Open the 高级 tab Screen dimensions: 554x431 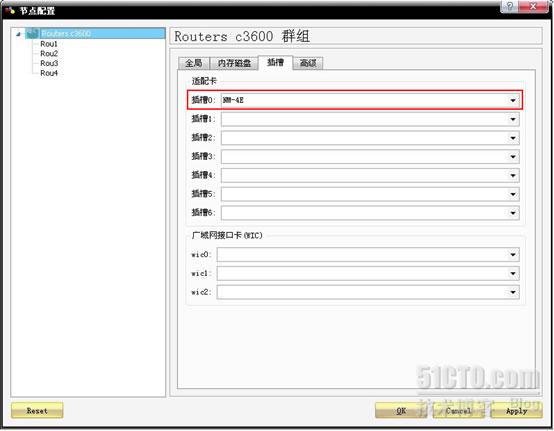(x=308, y=63)
